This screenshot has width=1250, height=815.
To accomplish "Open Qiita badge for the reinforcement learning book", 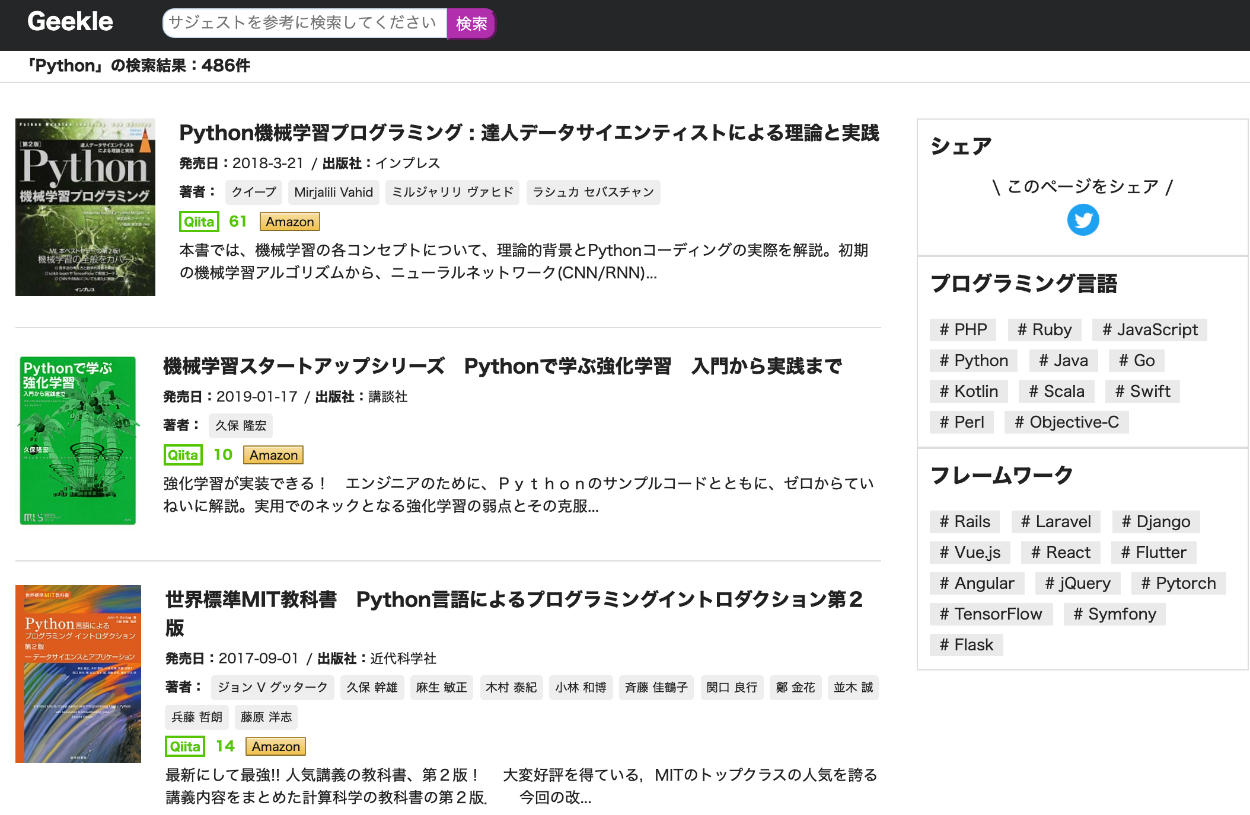I will coord(184,455).
